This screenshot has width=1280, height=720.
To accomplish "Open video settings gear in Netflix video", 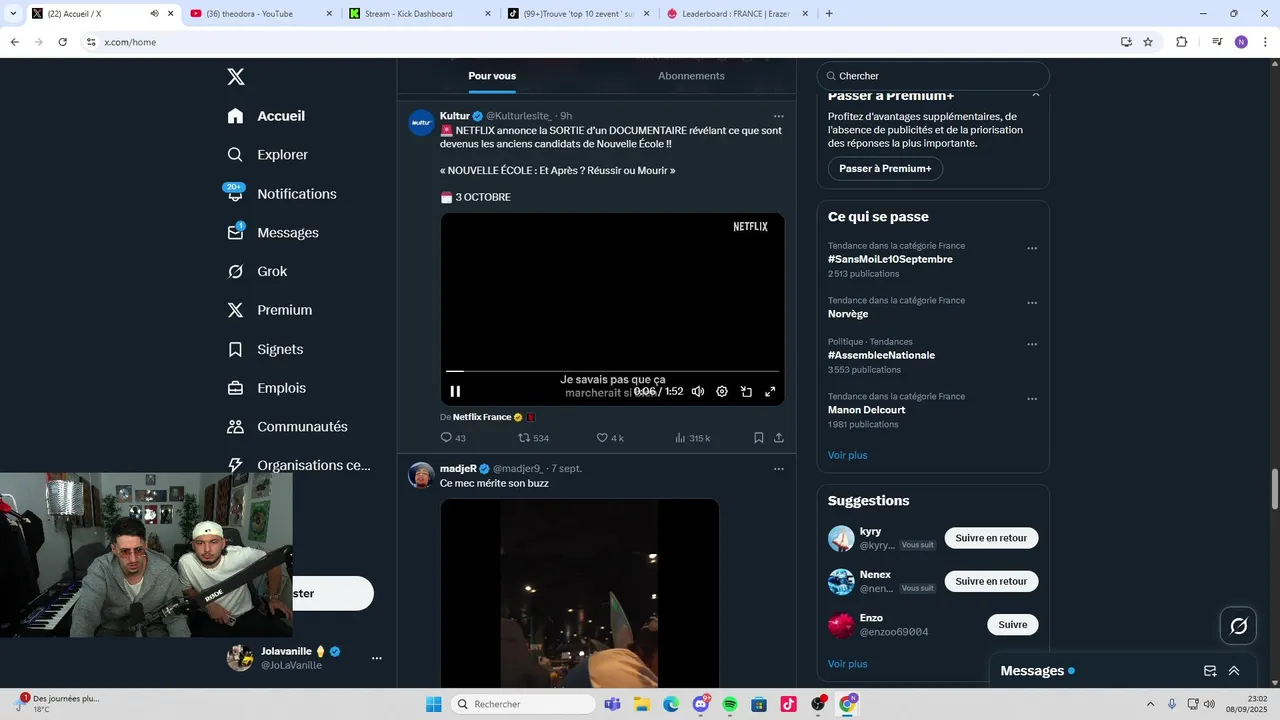I will (x=722, y=392).
